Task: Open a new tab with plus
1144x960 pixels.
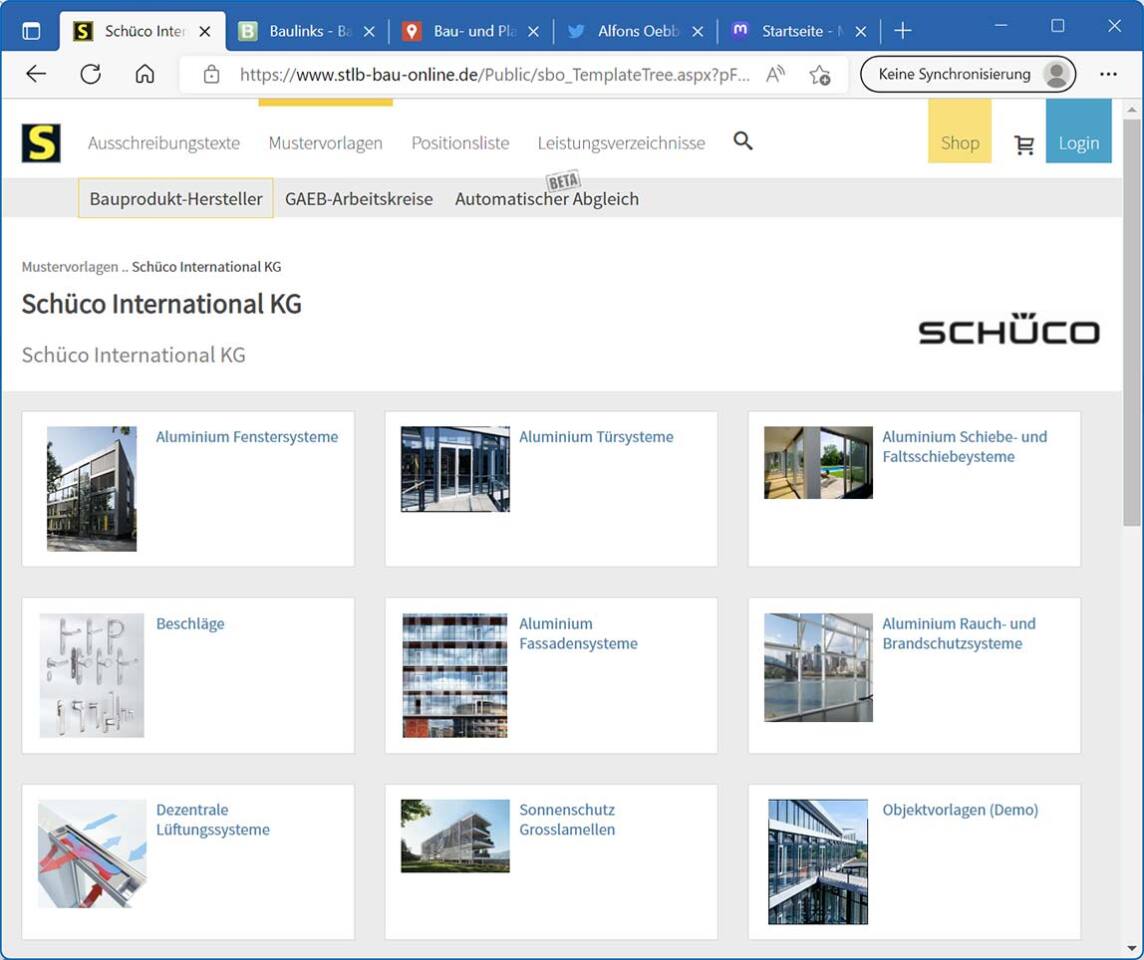Action: pos(903,31)
